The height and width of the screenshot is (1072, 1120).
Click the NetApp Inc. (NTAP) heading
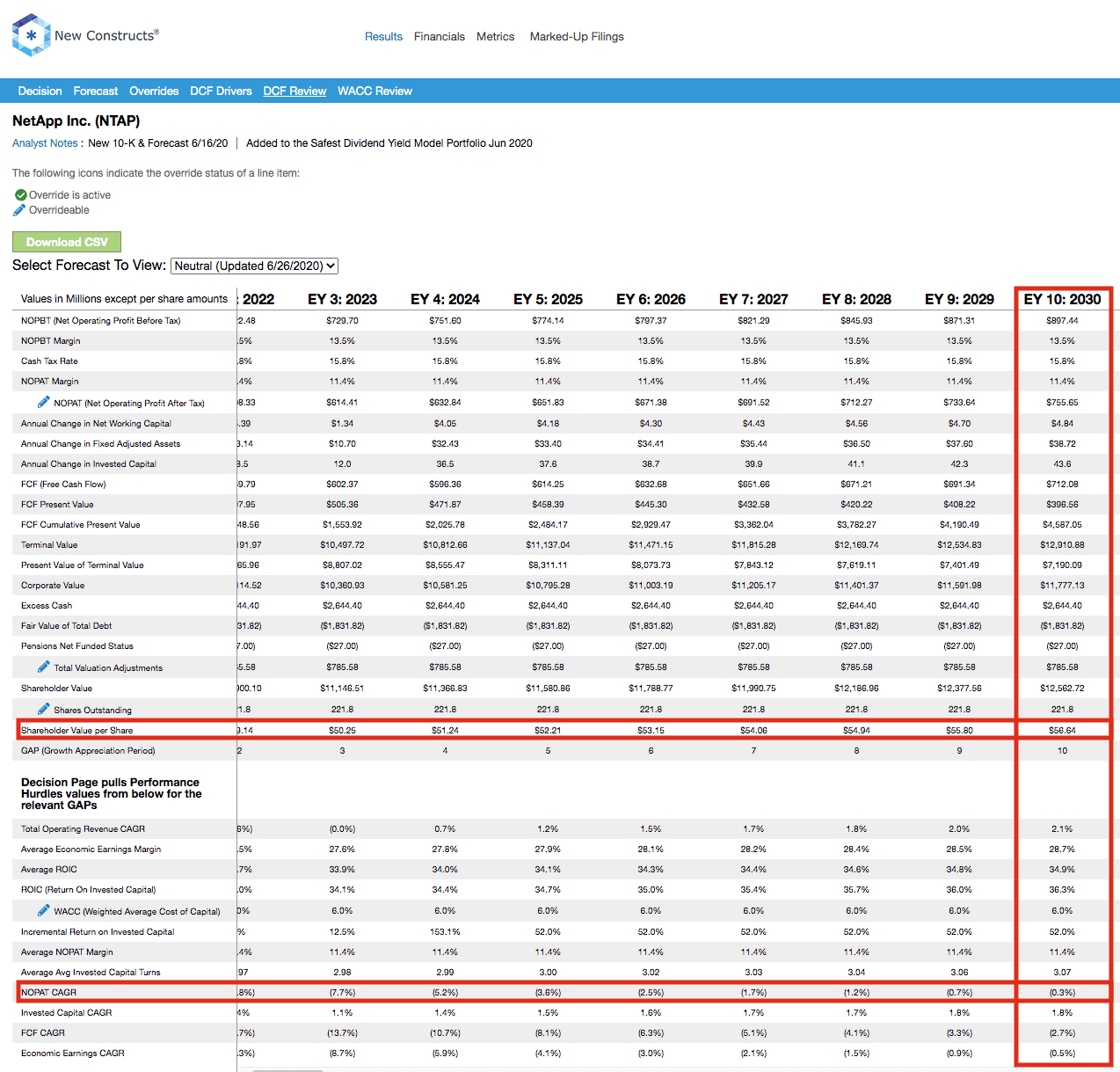click(76, 121)
